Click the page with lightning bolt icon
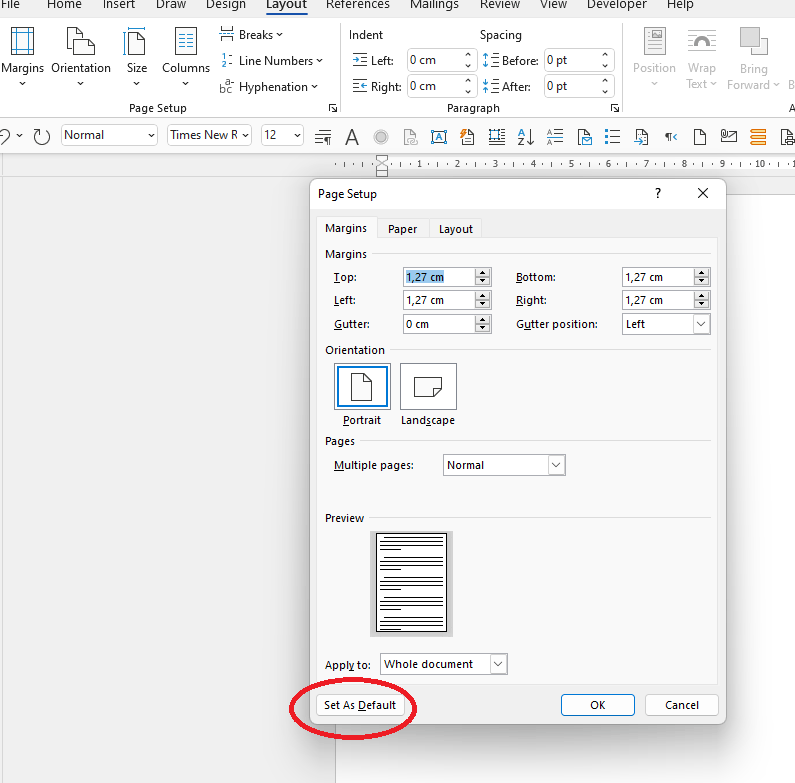This screenshot has height=783, width=795. pos(467,136)
